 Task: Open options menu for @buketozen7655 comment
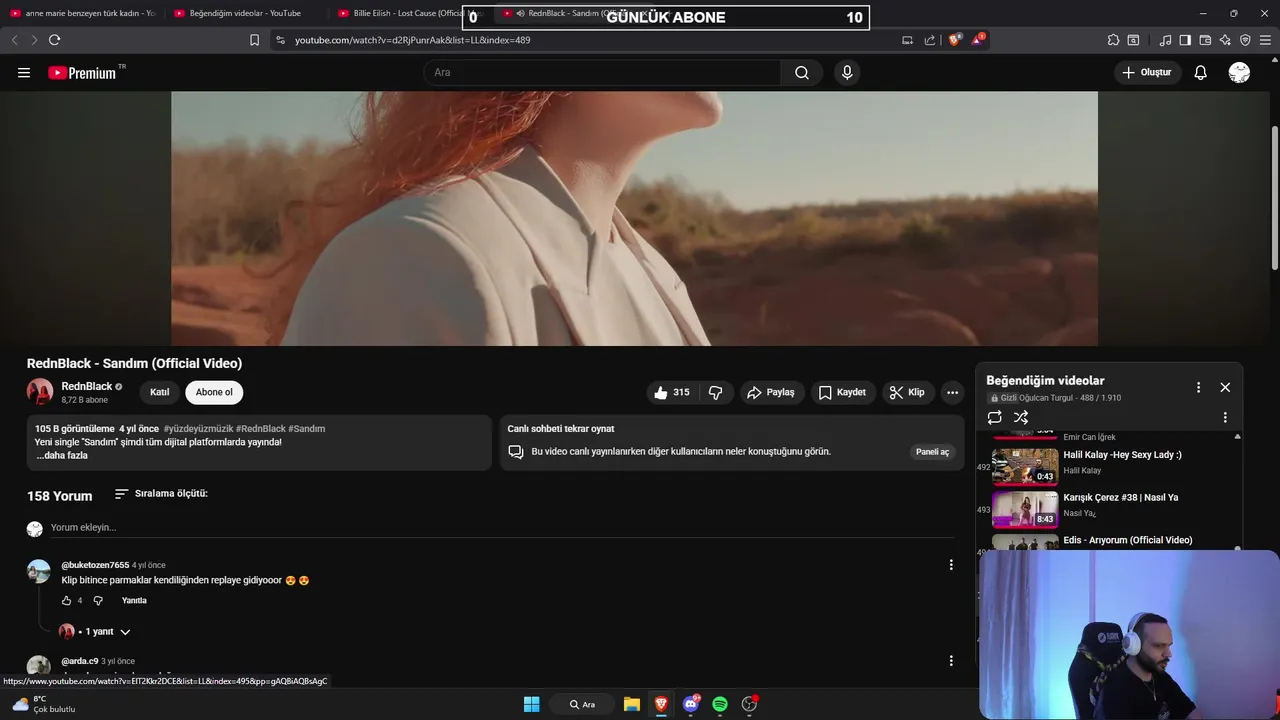click(x=951, y=565)
